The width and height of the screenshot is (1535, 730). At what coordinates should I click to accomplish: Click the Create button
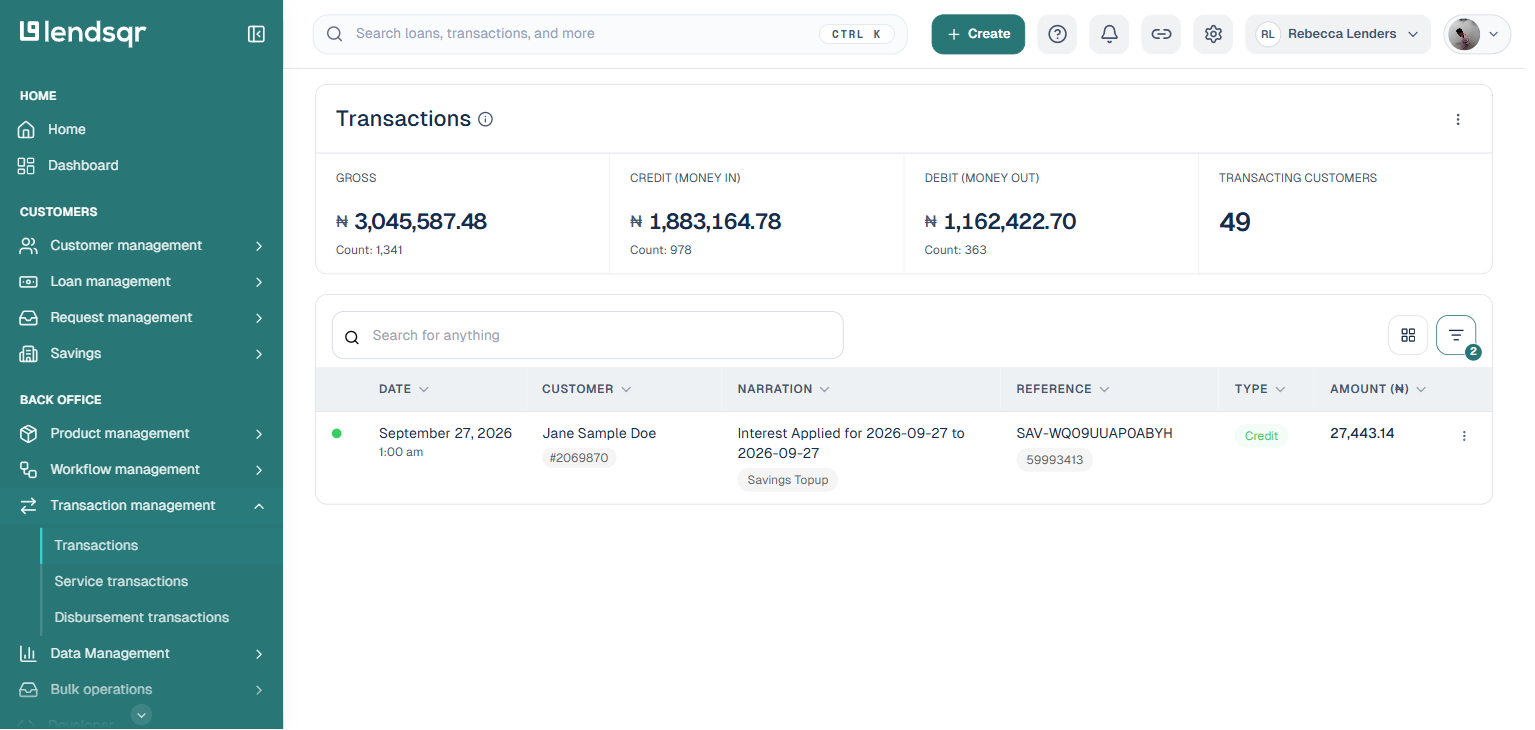tap(978, 34)
